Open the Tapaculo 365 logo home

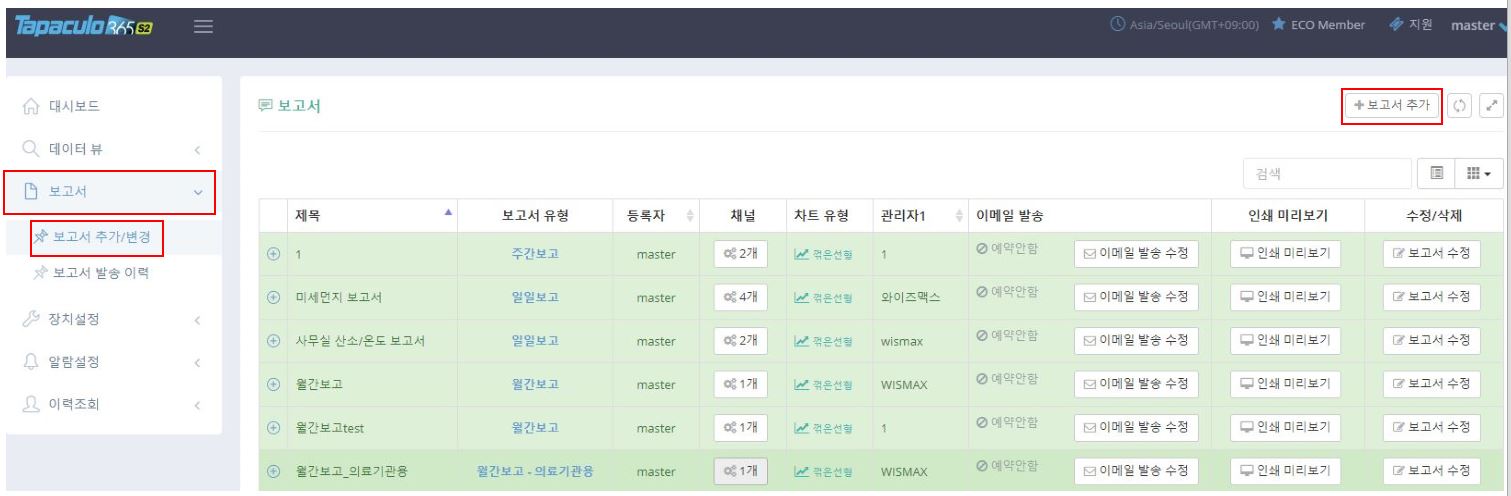pyautogui.click(x=82, y=25)
